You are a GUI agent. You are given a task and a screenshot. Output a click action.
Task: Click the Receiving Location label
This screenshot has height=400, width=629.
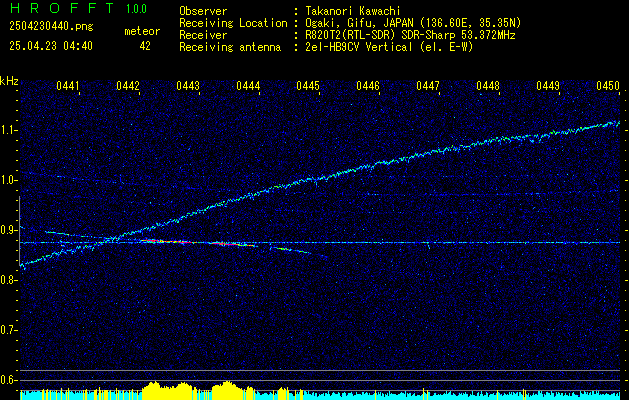pos(233,23)
